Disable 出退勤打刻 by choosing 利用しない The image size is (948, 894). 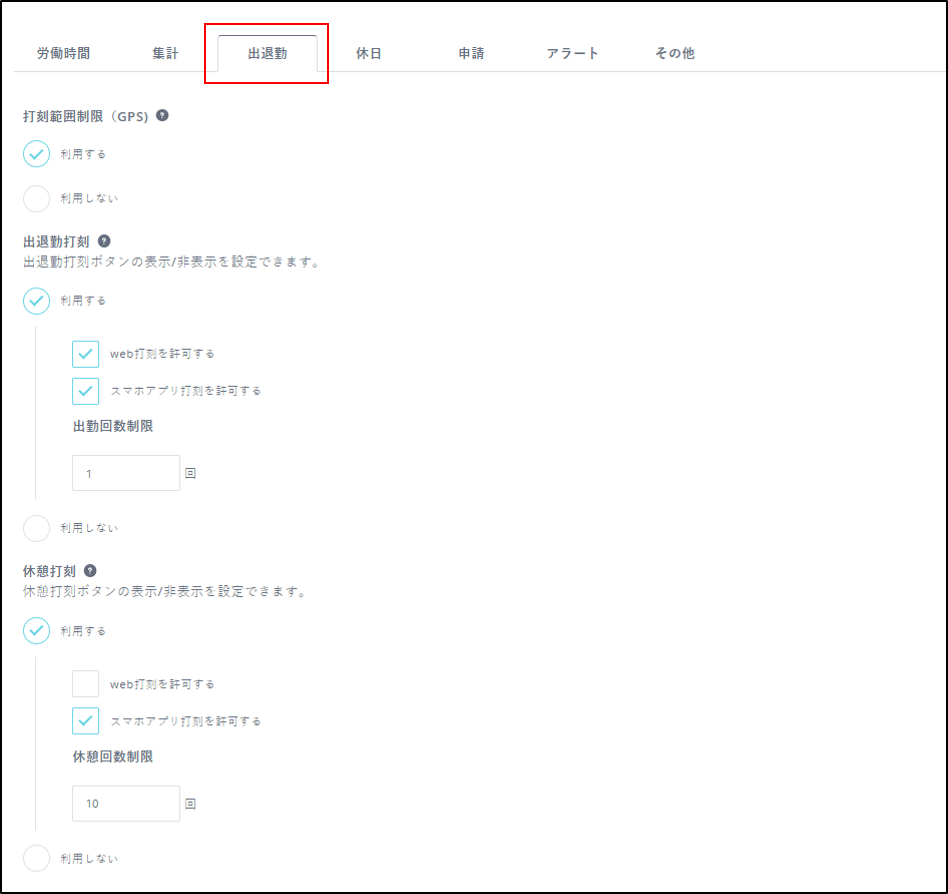tap(36, 528)
